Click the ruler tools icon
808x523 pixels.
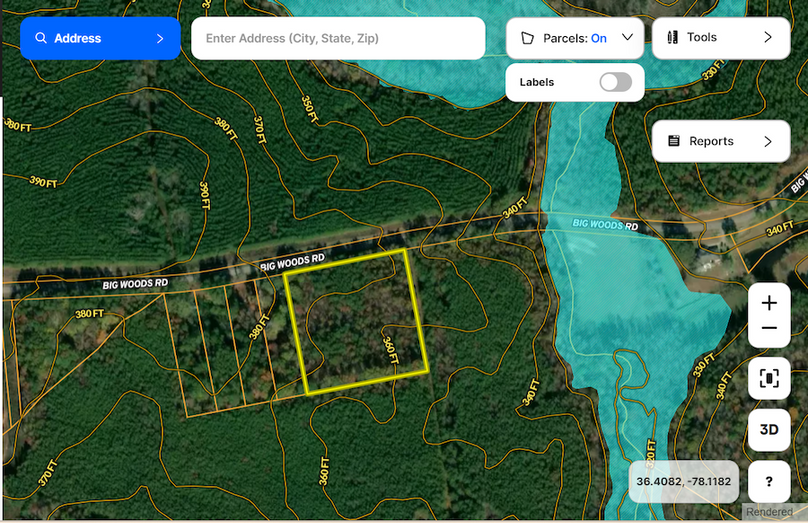(x=672, y=37)
